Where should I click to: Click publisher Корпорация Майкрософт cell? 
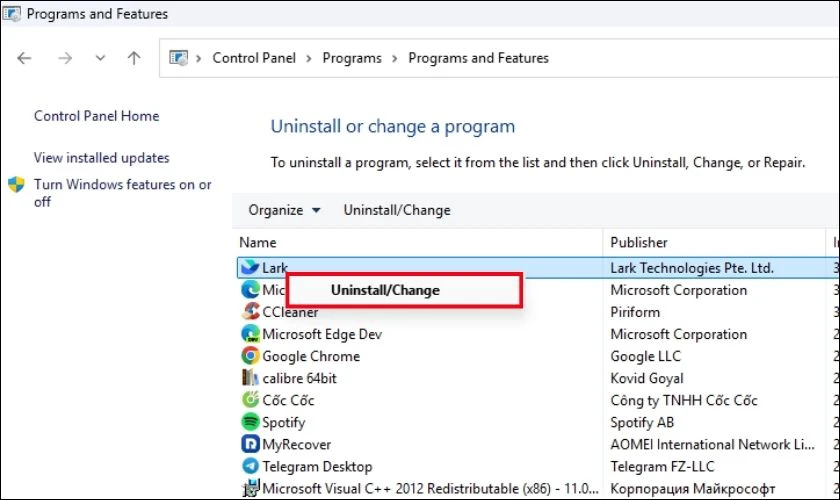point(693,488)
